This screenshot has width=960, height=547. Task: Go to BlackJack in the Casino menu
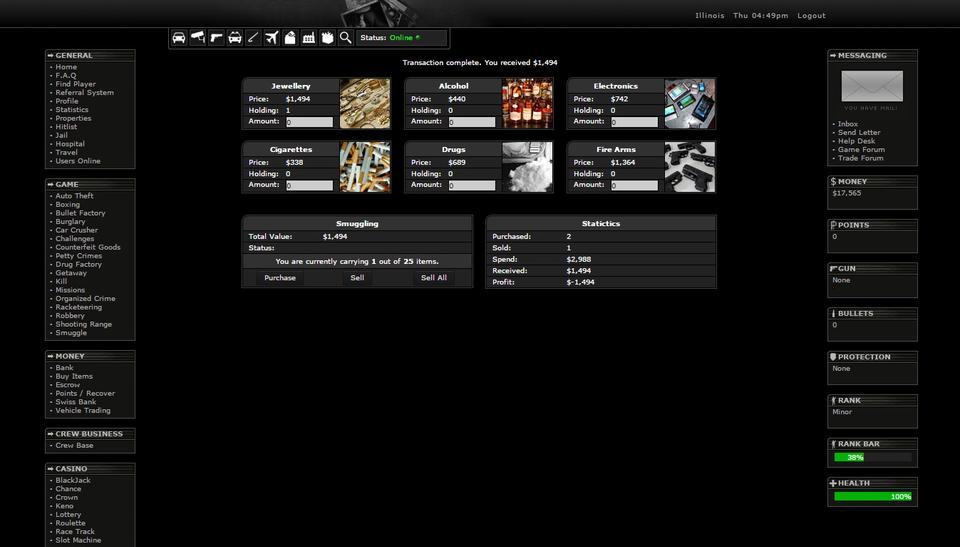(73, 480)
